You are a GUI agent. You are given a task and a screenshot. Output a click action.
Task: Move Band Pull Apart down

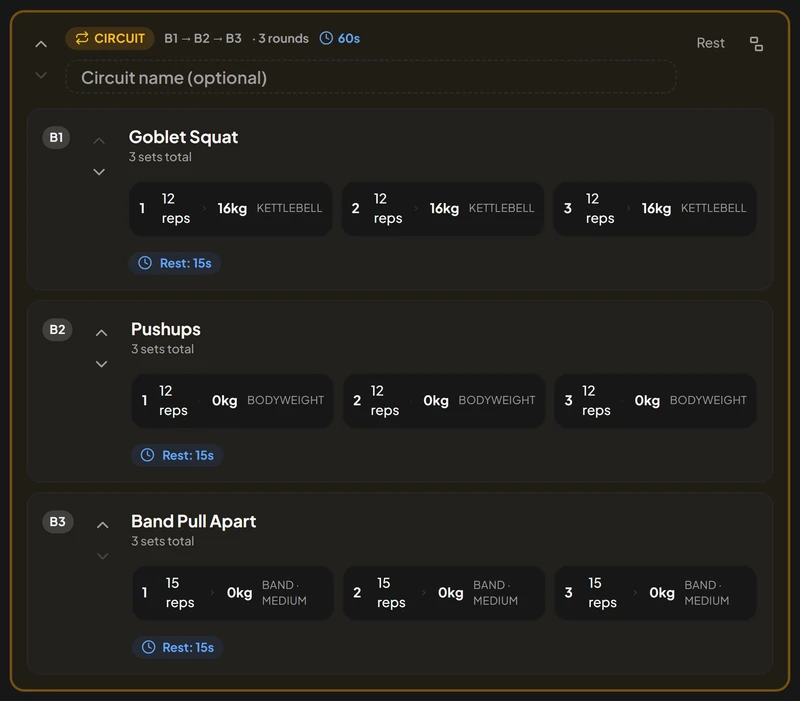(x=103, y=556)
